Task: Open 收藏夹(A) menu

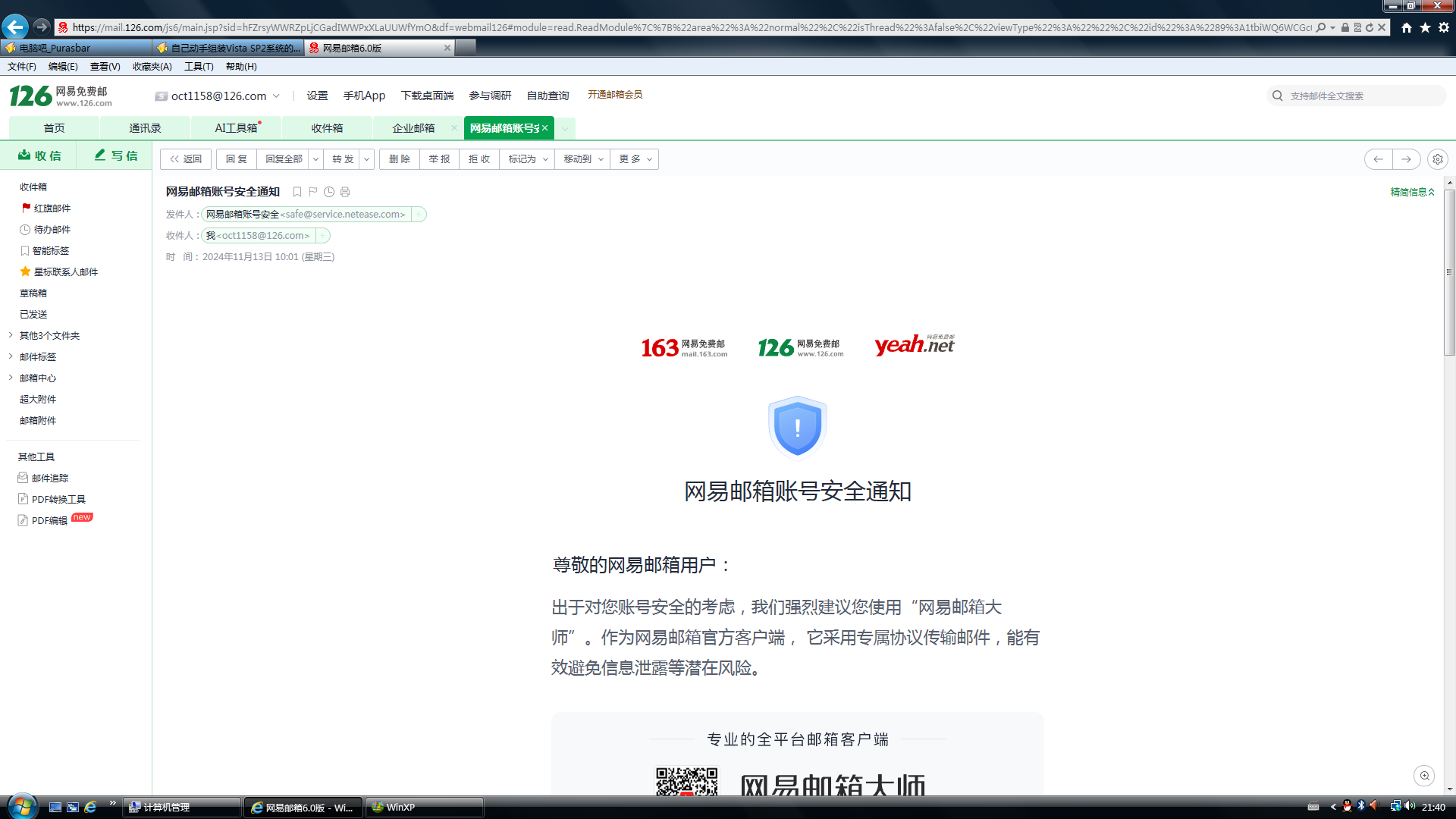Action: point(152,67)
